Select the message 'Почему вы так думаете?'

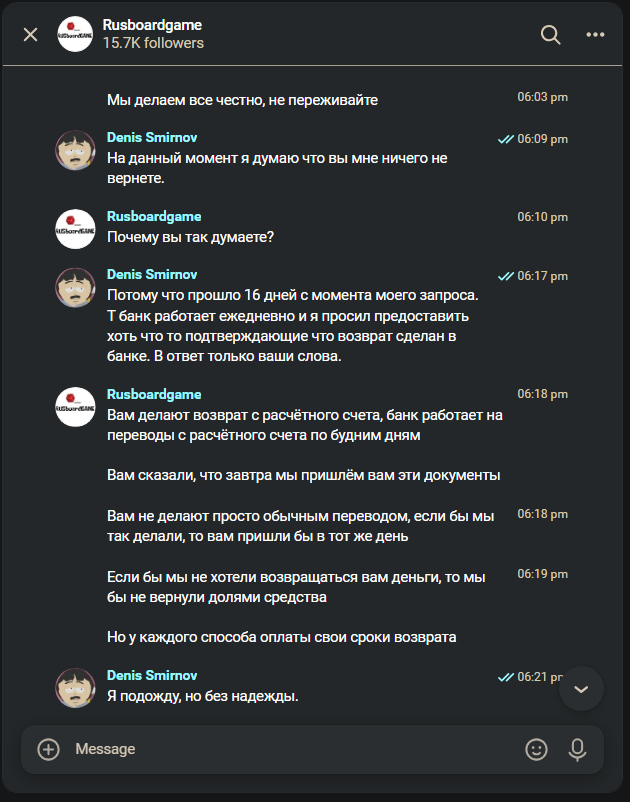191,237
